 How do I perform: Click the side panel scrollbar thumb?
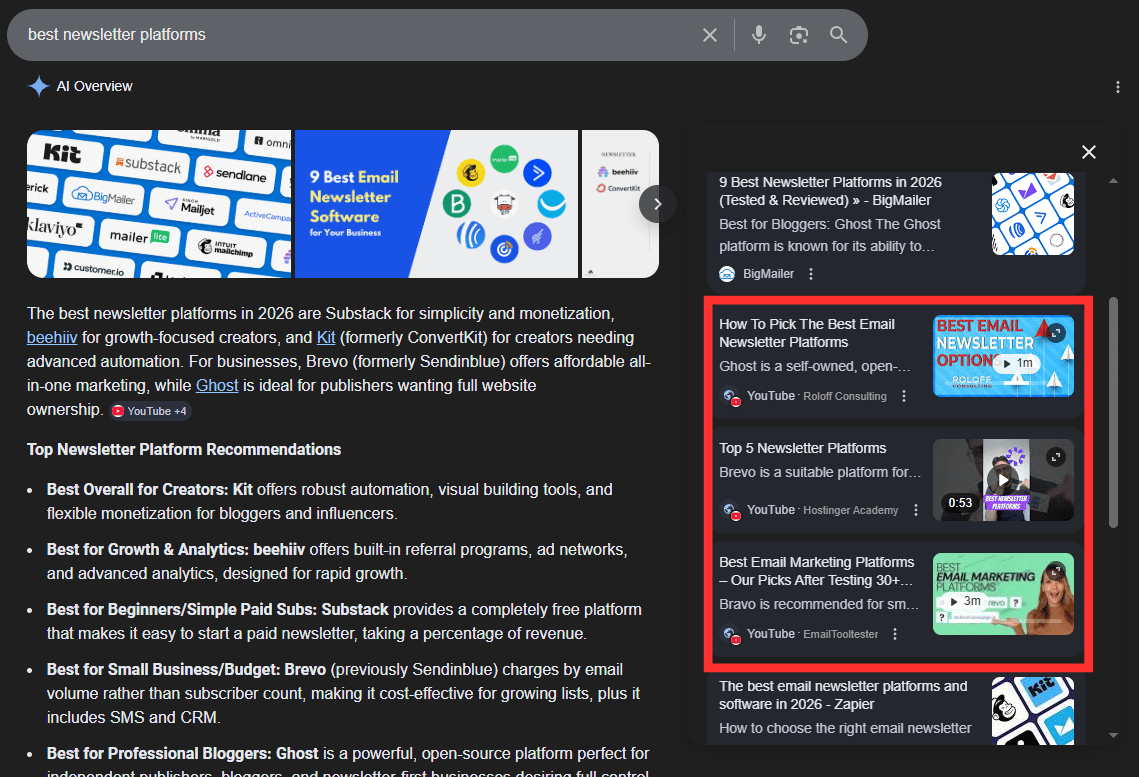point(1114,412)
